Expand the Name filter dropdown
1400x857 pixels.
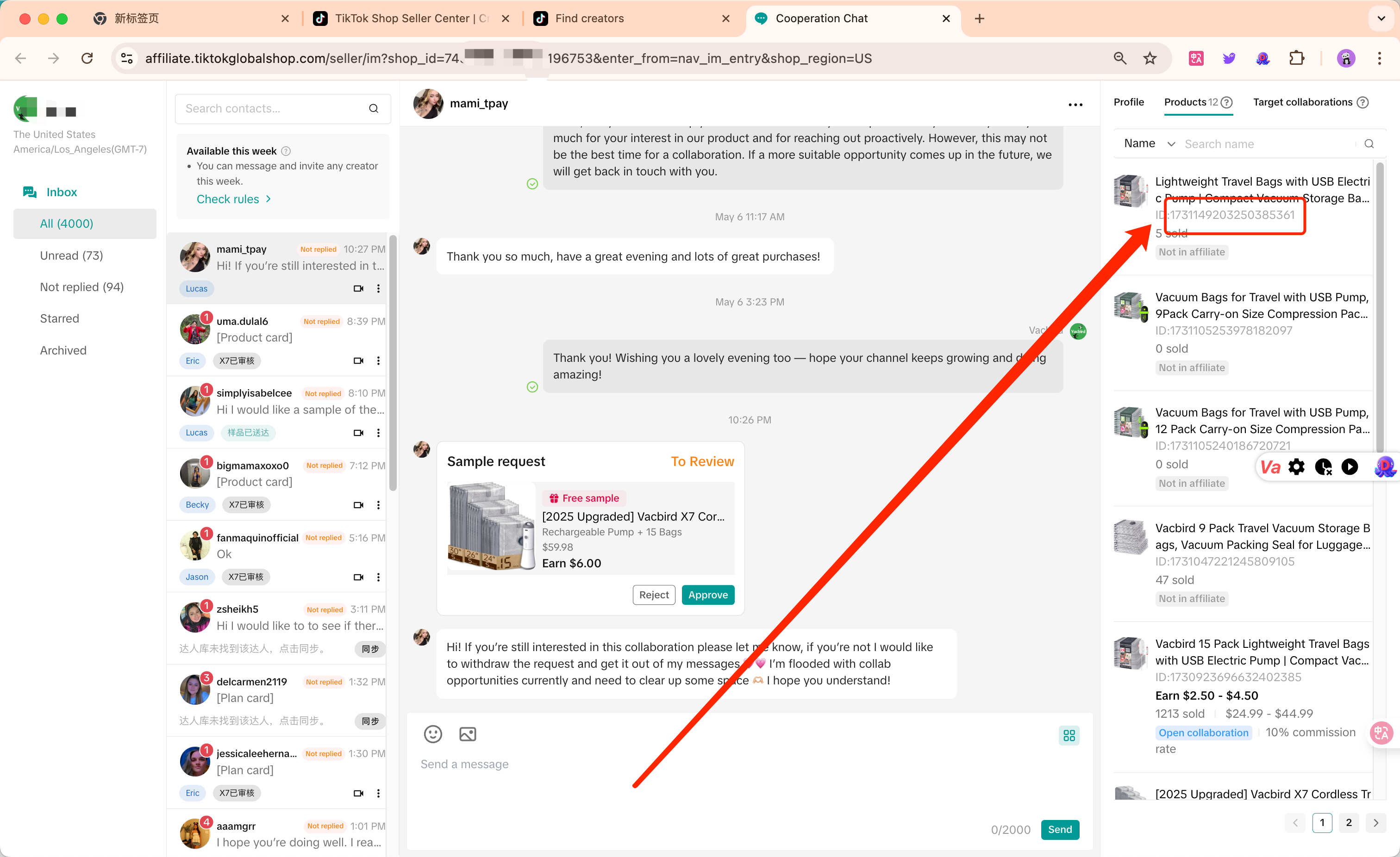point(1149,144)
